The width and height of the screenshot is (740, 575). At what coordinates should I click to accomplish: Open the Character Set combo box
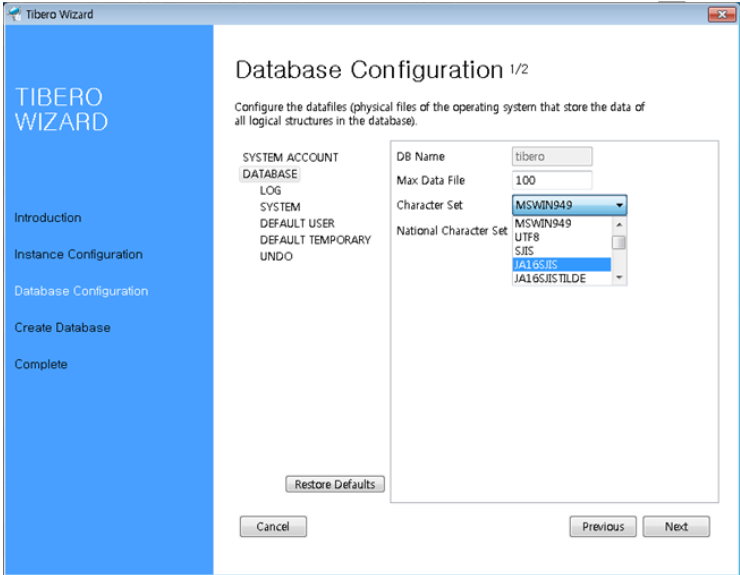coord(569,205)
